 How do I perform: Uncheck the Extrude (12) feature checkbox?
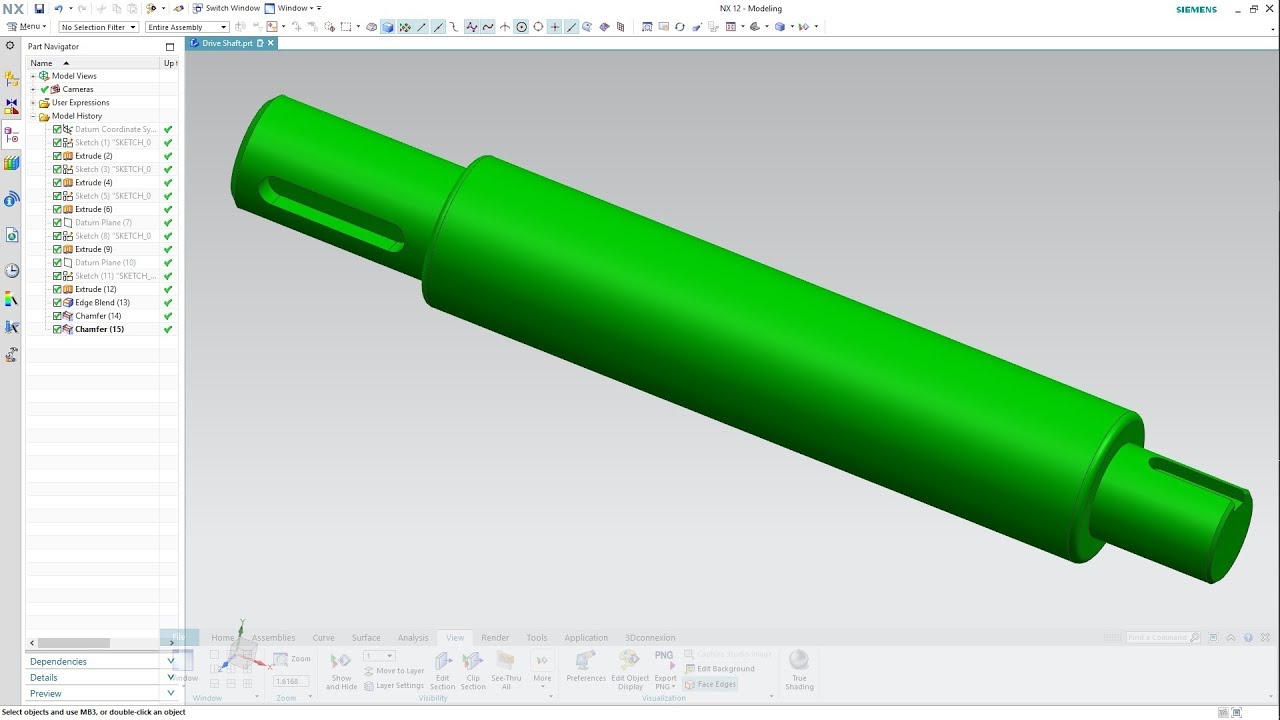[x=58, y=289]
